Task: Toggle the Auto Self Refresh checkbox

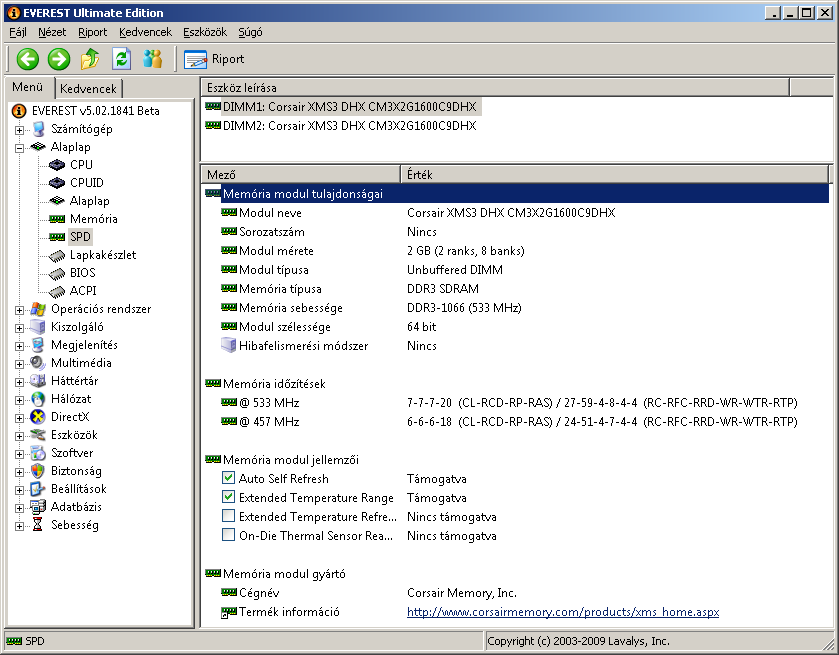Action: (x=228, y=477)
